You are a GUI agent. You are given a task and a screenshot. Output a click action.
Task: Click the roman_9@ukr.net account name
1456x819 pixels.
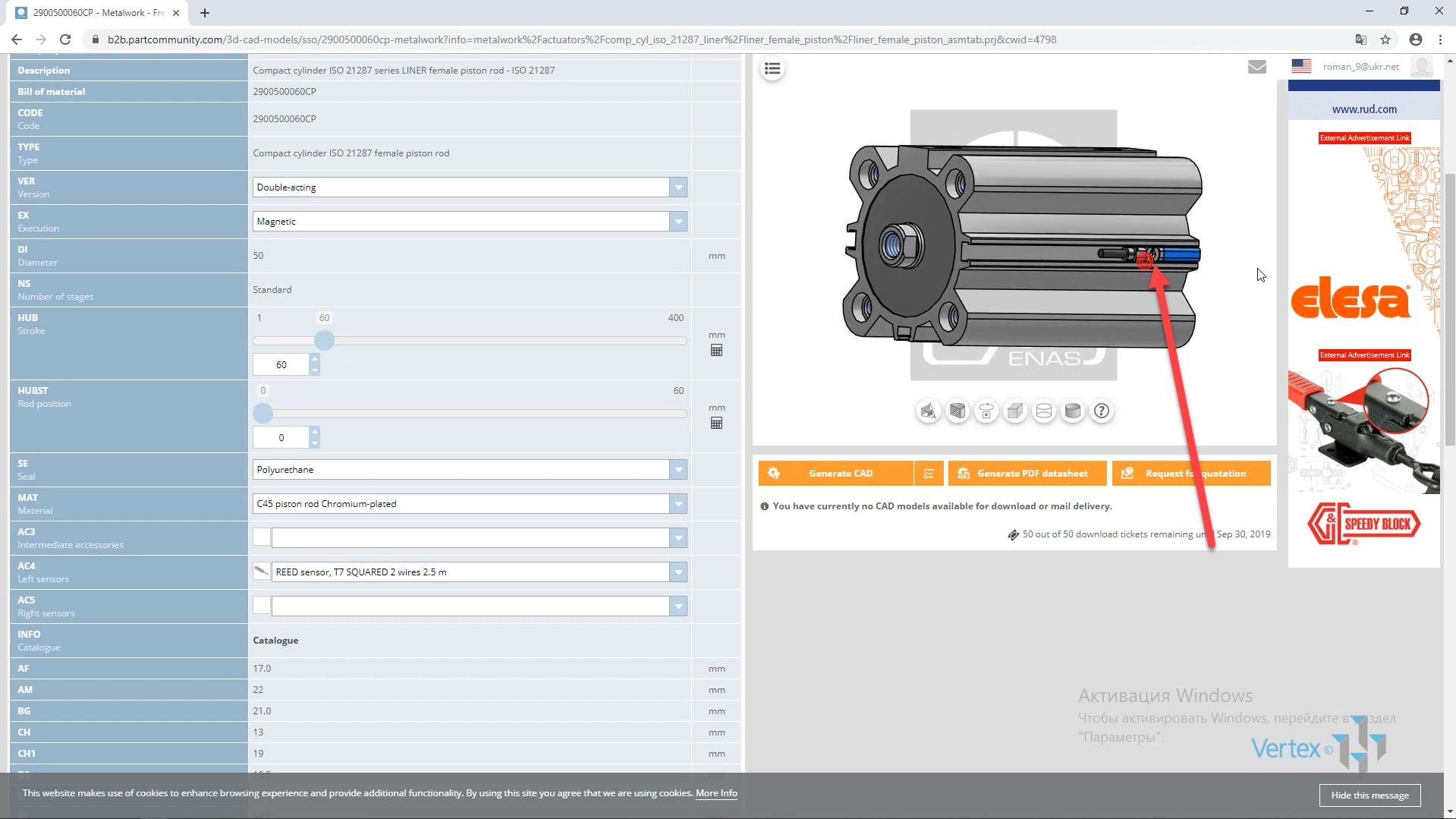(1360, 67)
